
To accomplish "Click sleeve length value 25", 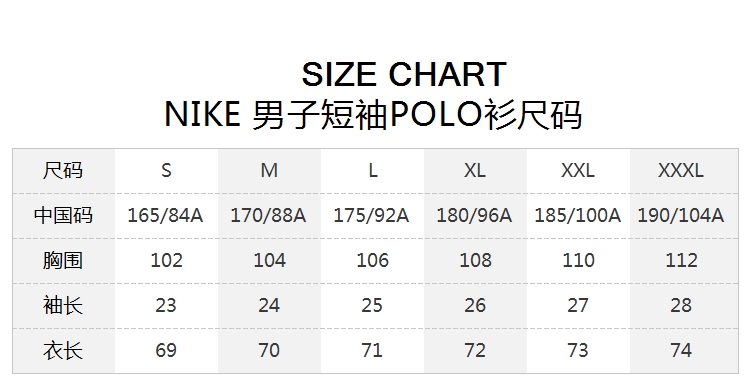I will point(372,306).
